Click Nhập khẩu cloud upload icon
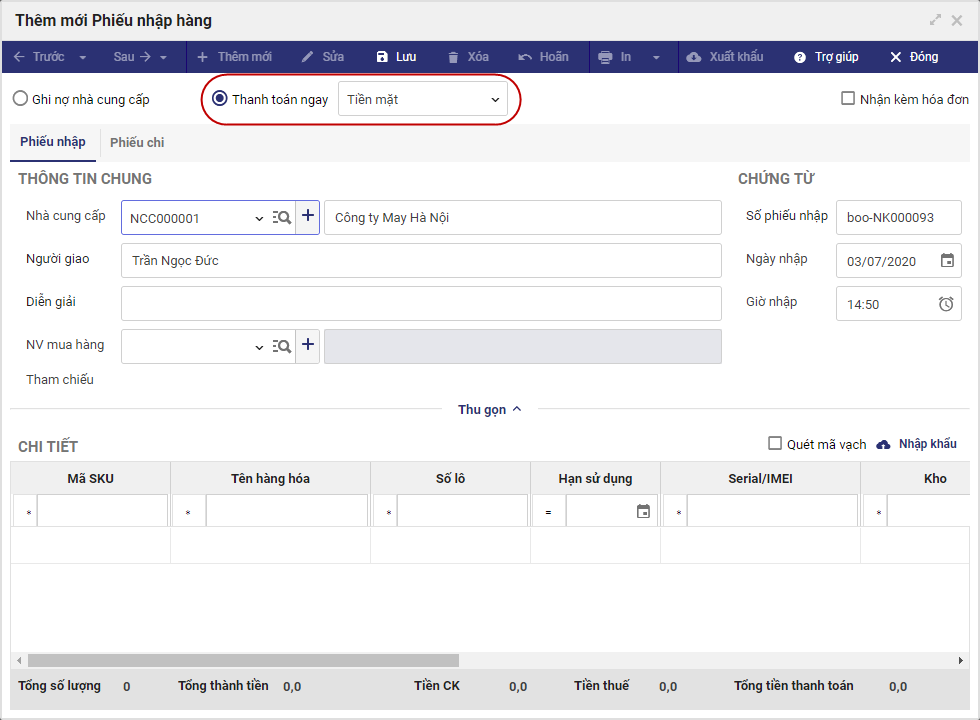Screen dimensions: 980x720 tap(883, 444)
